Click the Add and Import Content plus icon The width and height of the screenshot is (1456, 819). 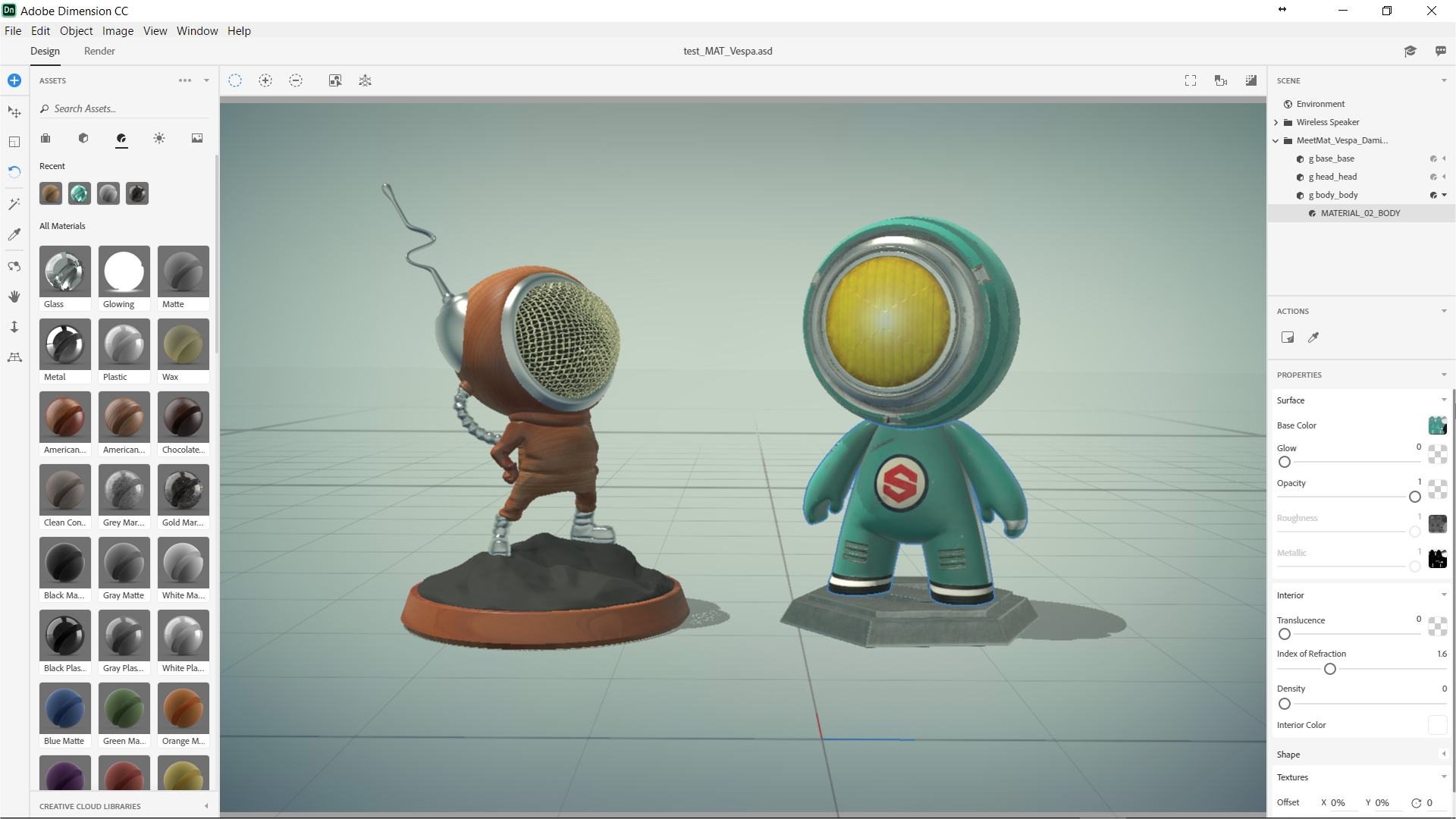(x=14, y=80)
